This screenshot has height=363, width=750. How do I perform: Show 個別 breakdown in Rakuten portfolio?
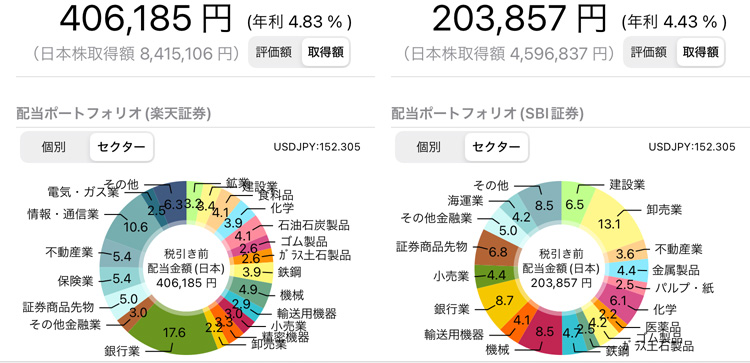pyautogui.click(x=53, y=147)
